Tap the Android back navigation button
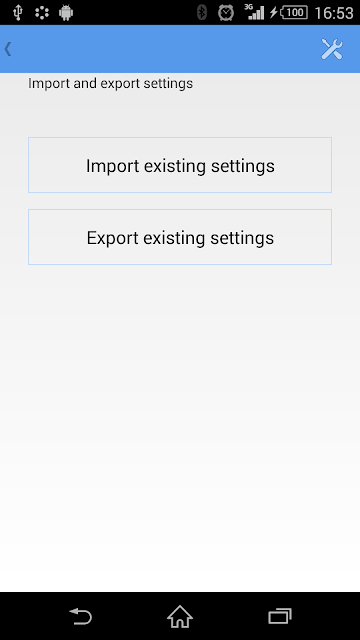 [81, 616]
